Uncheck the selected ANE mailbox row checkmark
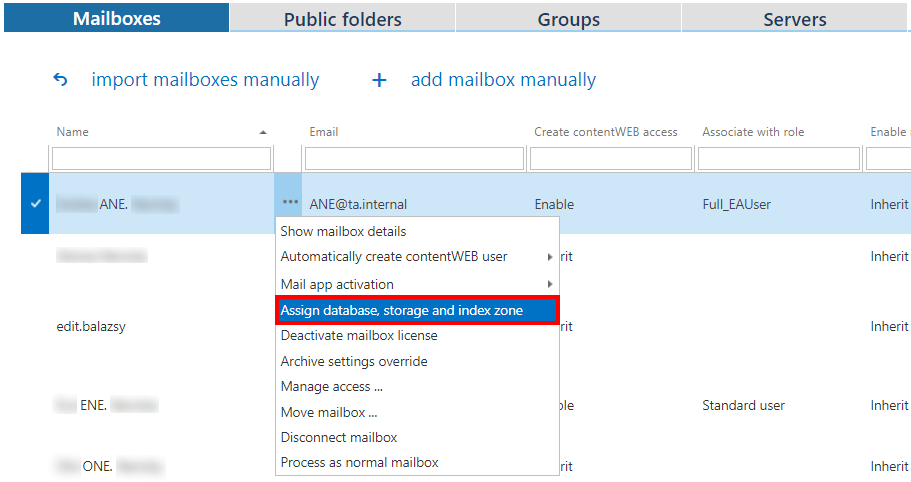The height and width of the screenshot is (482, 911). [35, 203]
